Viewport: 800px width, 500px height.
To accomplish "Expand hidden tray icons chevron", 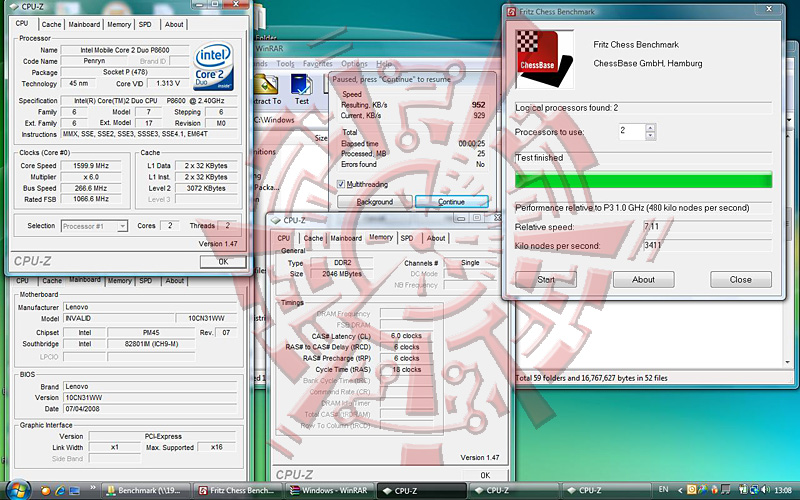I will pos(680,490).
